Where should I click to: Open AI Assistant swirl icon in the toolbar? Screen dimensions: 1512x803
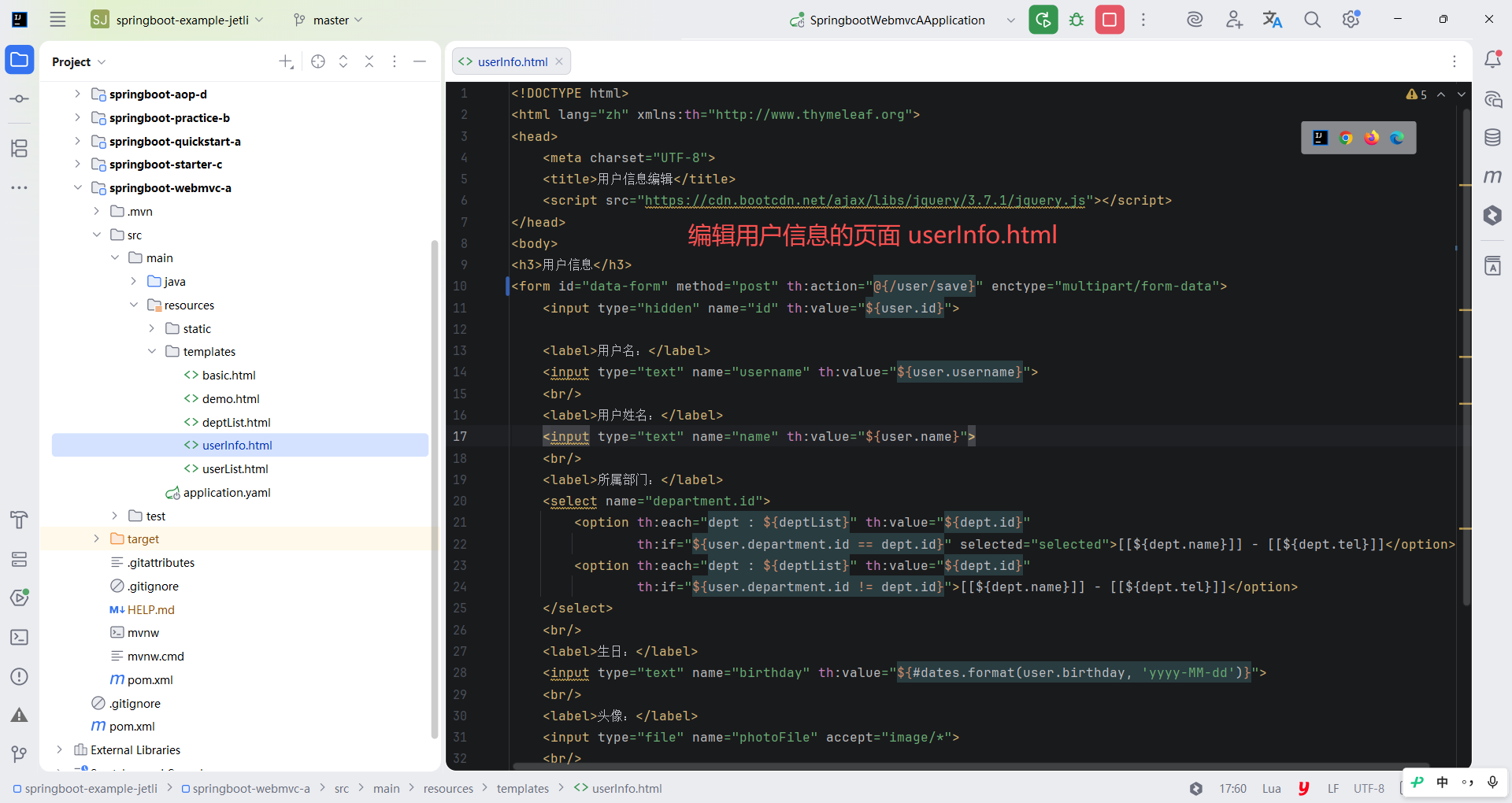tap(1195, 20)
